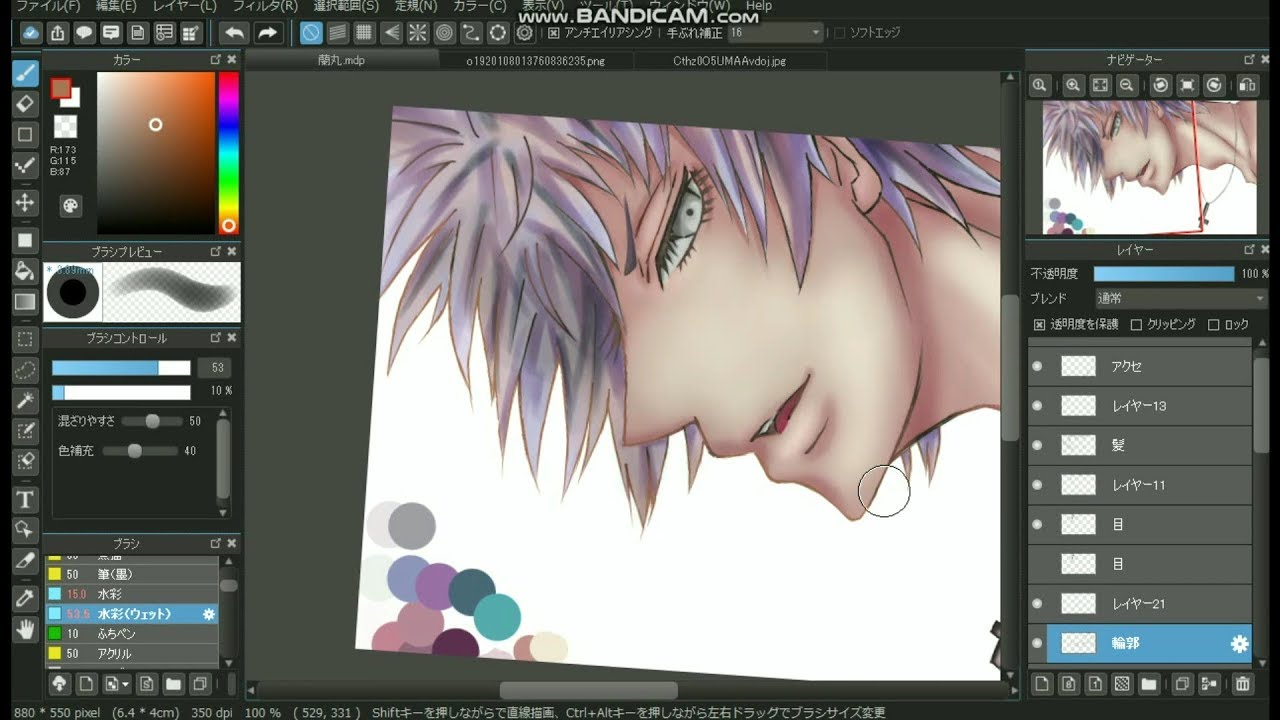Enable the concentric circle snap
Image resolution: width=1280 pixels, height=720 pixels.
[x=445, y=33]
